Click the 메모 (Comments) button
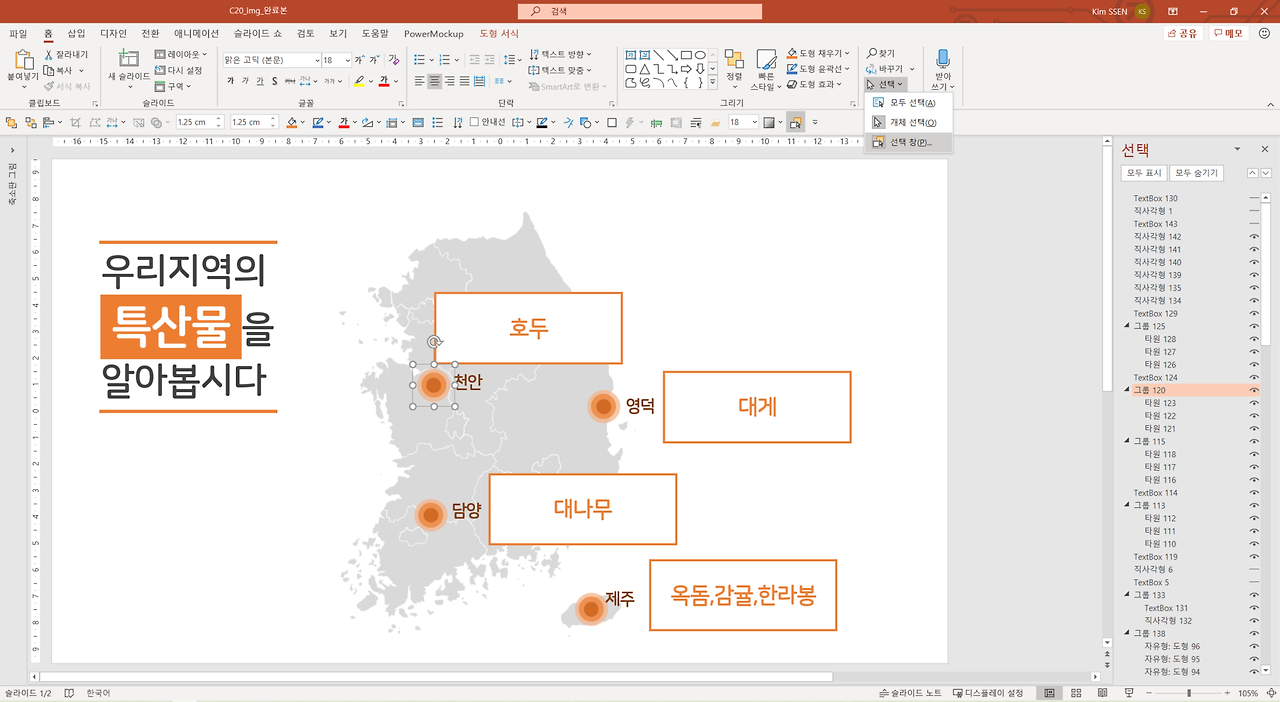The width and height of the screenshot is (1280, 702). pos(1228,33)
